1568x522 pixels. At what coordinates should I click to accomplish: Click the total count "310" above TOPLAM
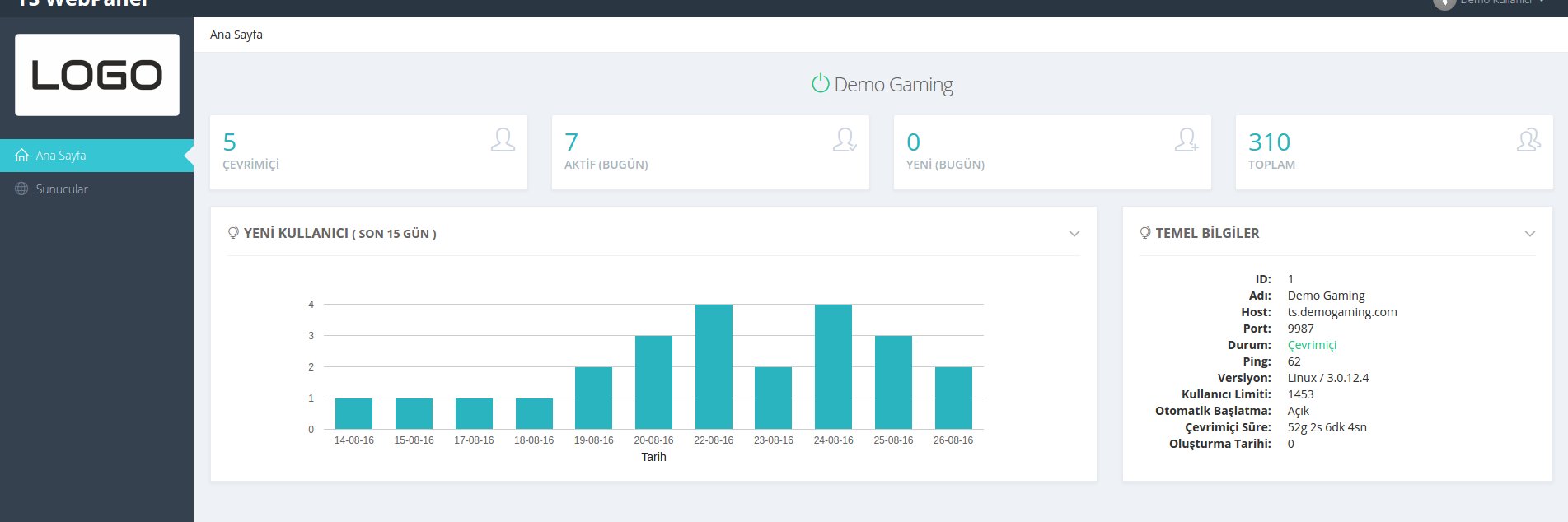point(1270,142)
